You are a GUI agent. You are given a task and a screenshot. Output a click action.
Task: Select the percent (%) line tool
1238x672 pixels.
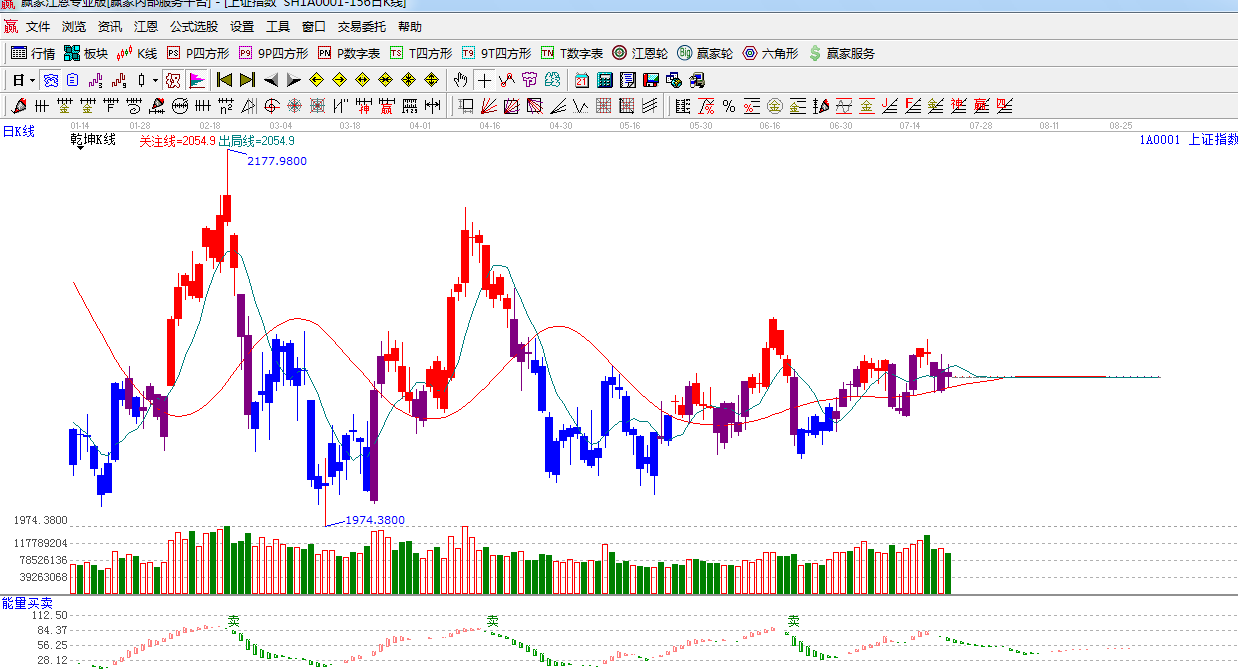tap(728, 106)
